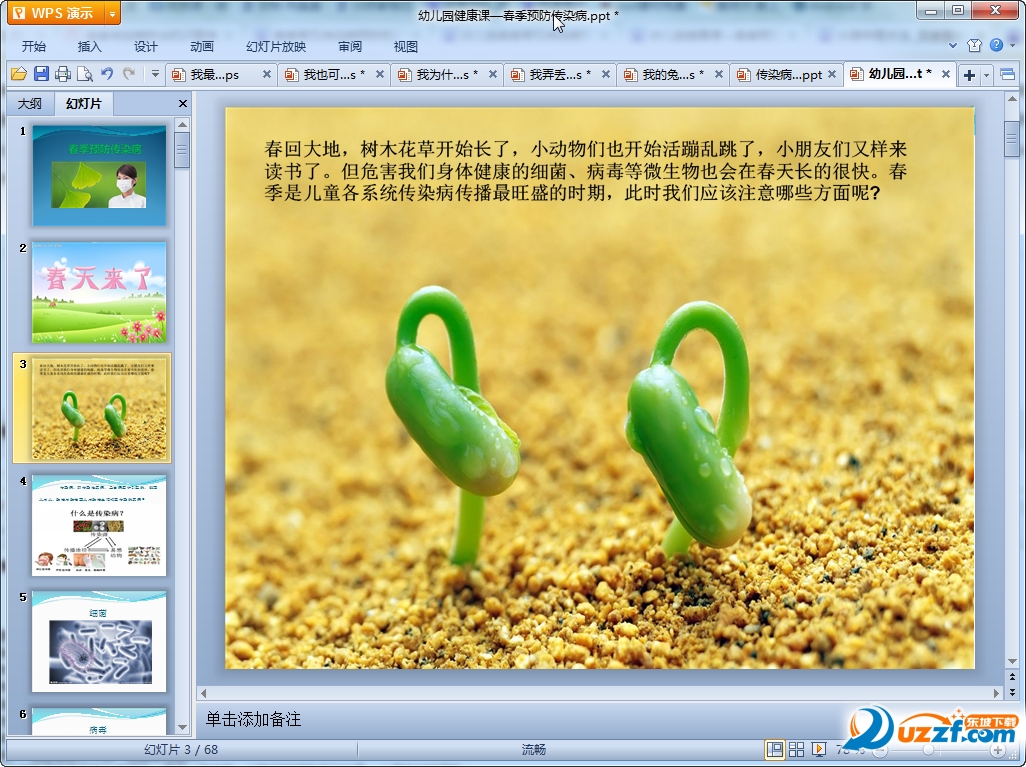
Task: Select slide 4 thumbnail 什么是传染病
Action: 99,526
